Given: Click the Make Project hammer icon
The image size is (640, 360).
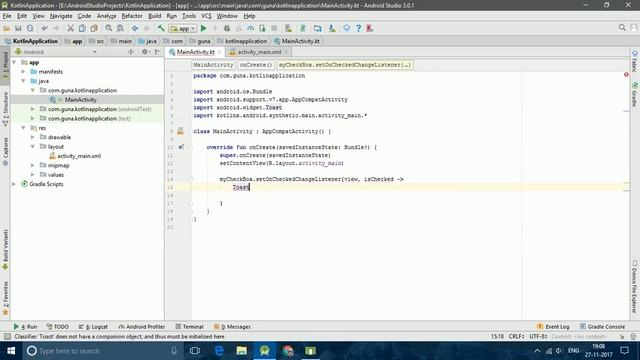Looking at the screenshot, I should click(x=161, y=28).
